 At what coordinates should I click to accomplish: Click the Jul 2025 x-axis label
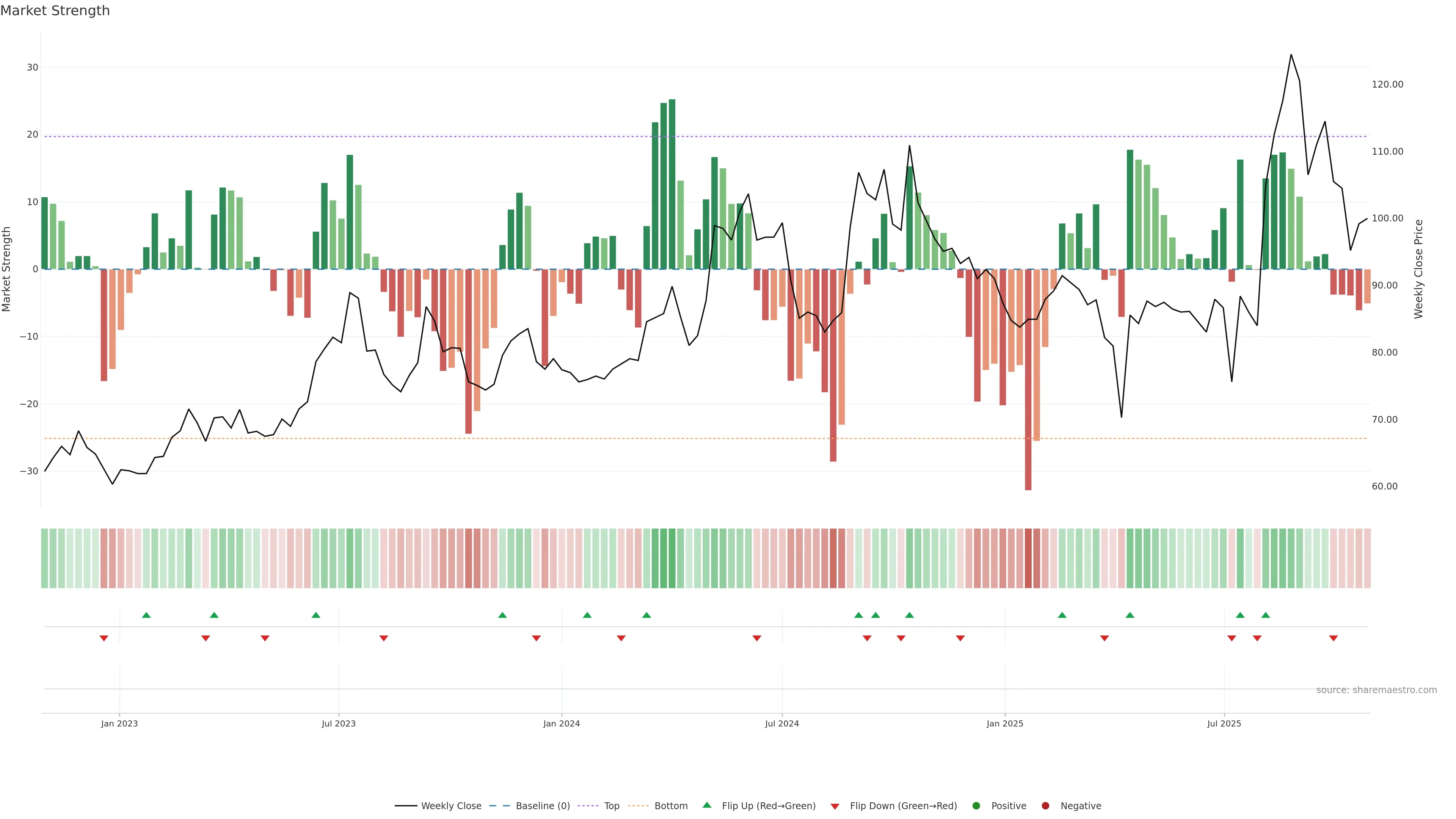click(1224, 723)
